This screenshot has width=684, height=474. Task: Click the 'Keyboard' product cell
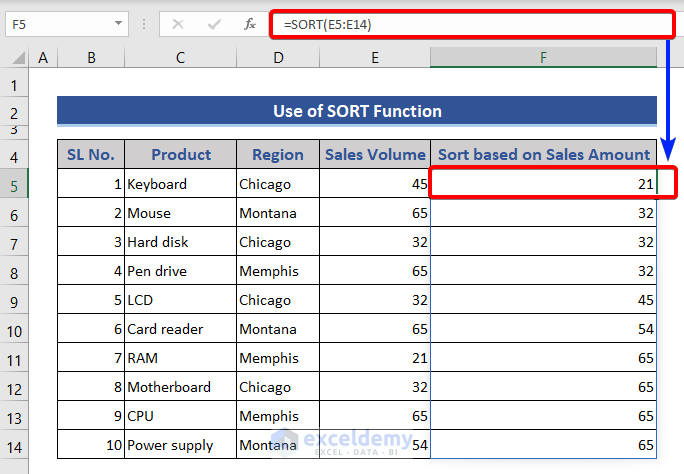pyautogui.click(x=180, y=184)
